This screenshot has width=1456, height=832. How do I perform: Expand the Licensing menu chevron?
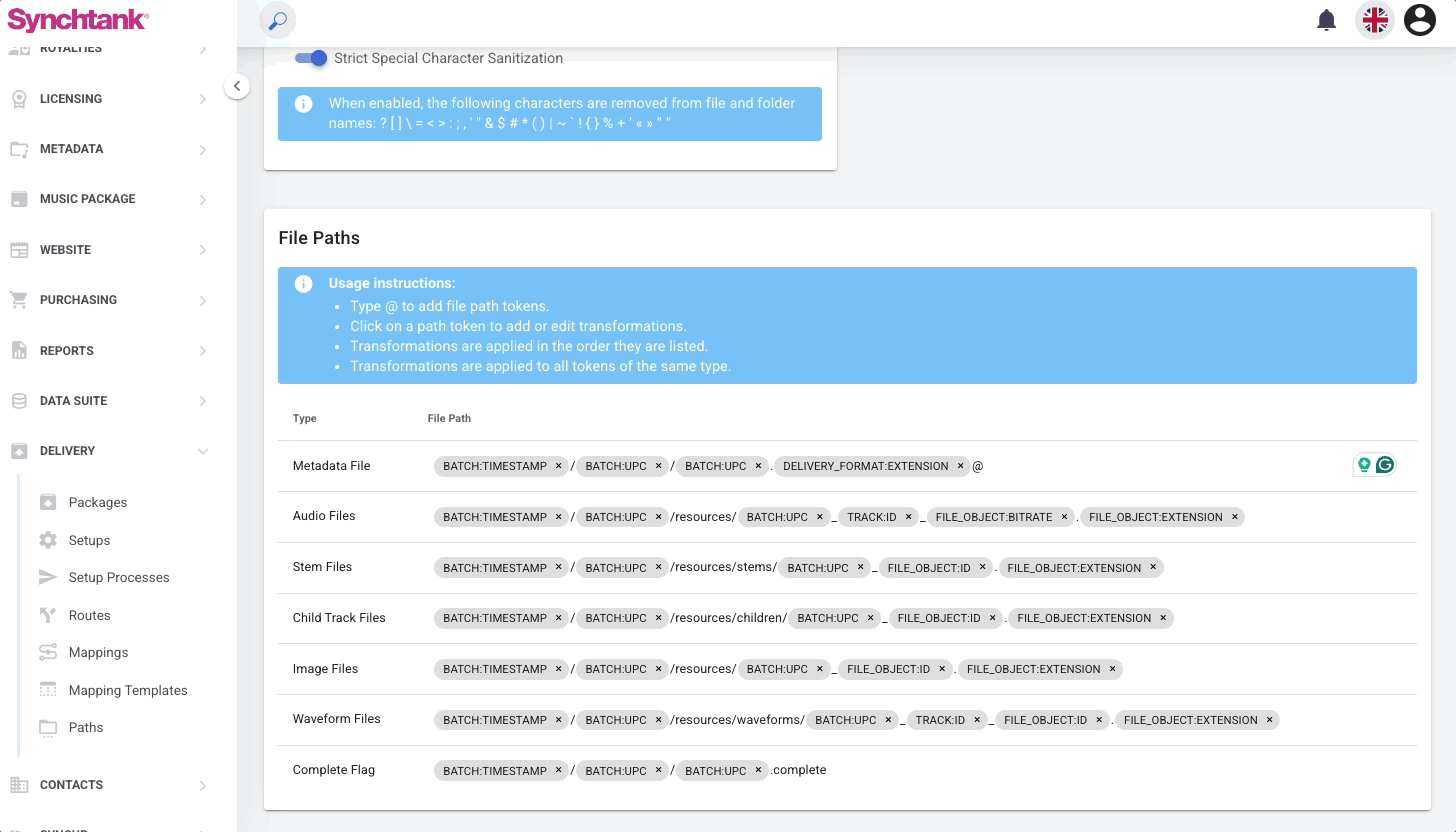(x=203, y=99)
